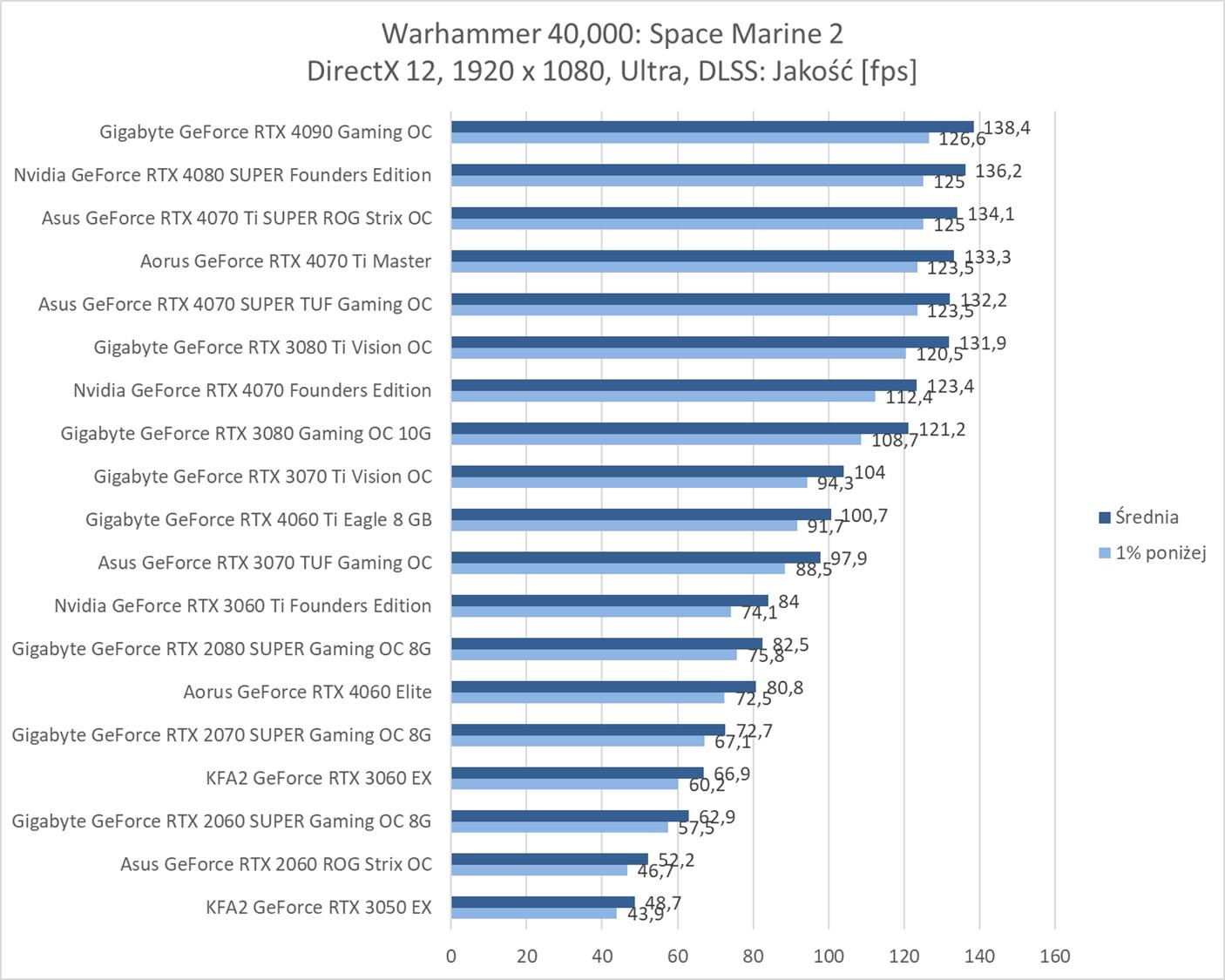This screenshot has height=980, width=1225.
Task: Click the chart title Warhammer 40,000: Space Marine 2
Action: (612, 34)
